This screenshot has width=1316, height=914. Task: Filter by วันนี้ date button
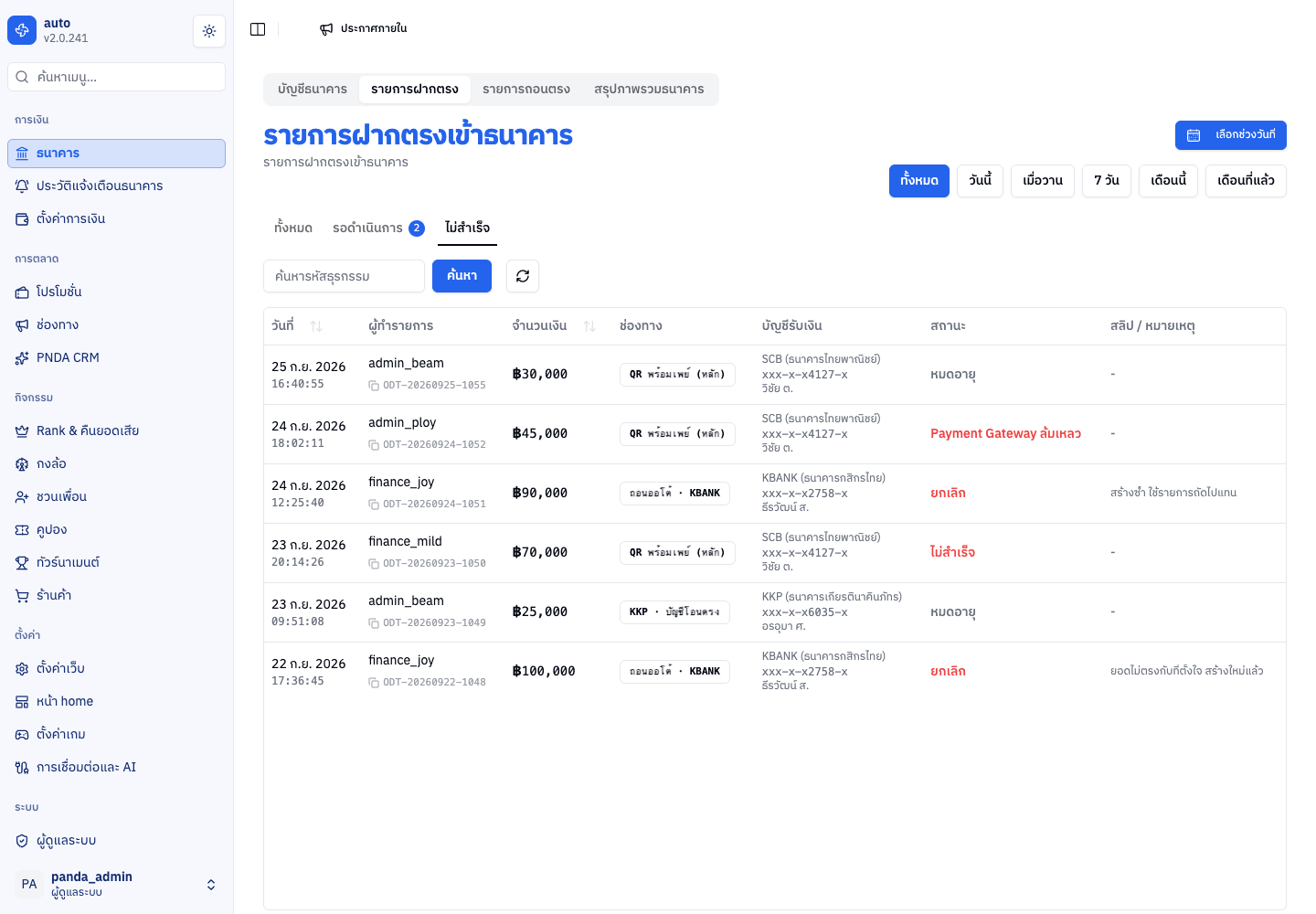point(981,181)
